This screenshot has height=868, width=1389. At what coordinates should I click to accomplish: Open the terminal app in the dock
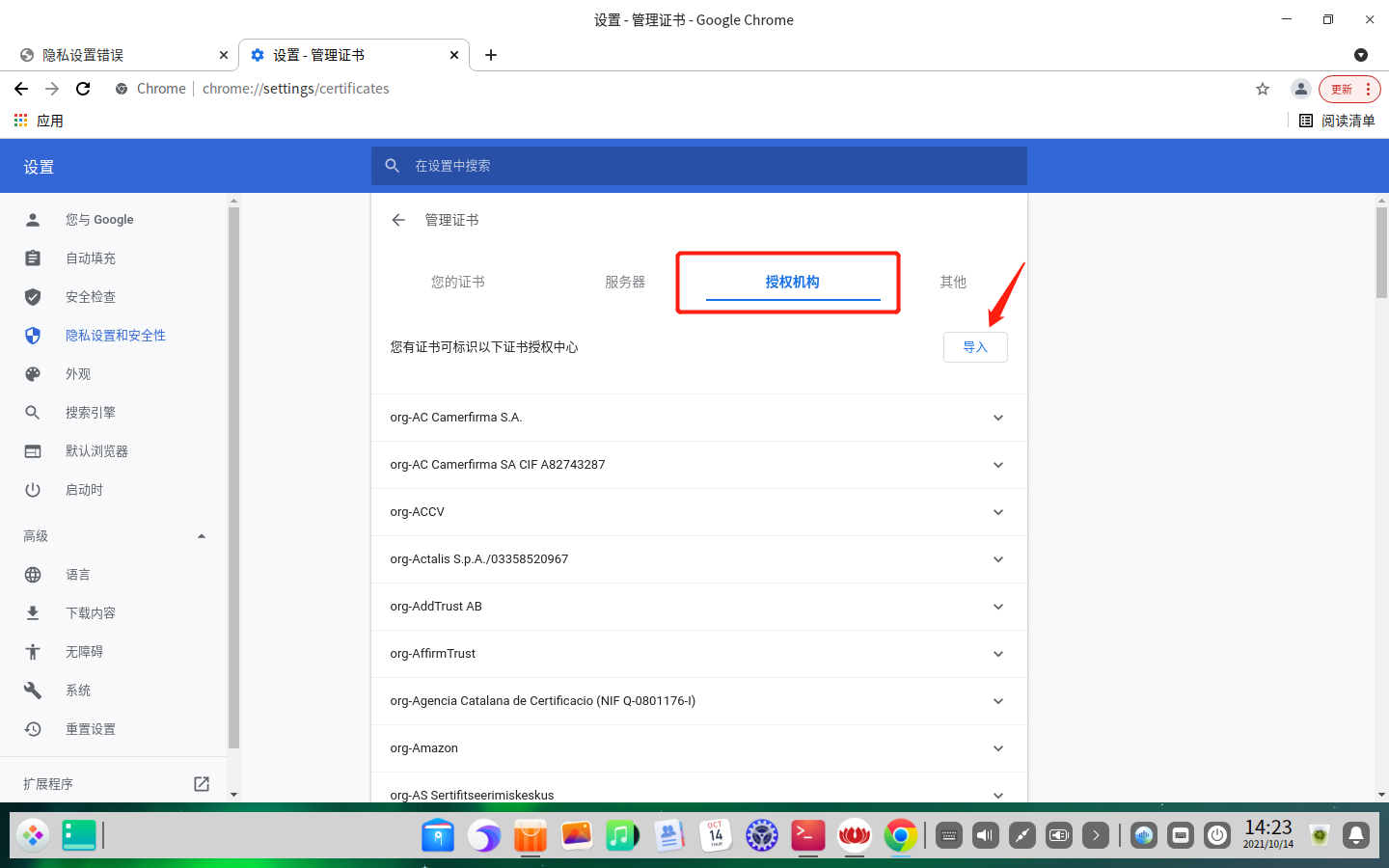pos(808,835)
